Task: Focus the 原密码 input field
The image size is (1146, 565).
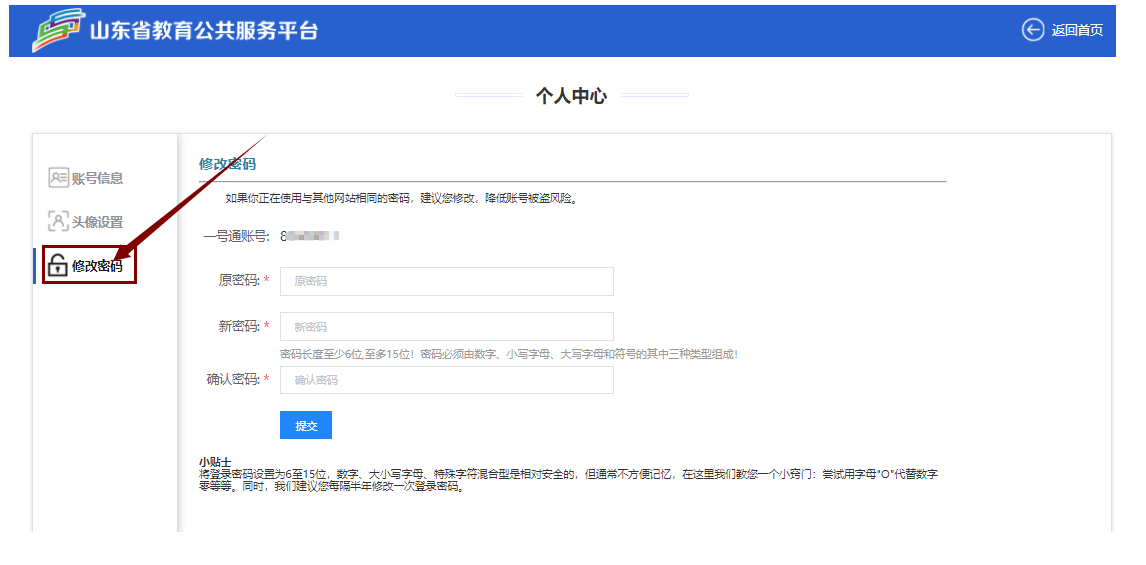Action: (x=446, y=282)
